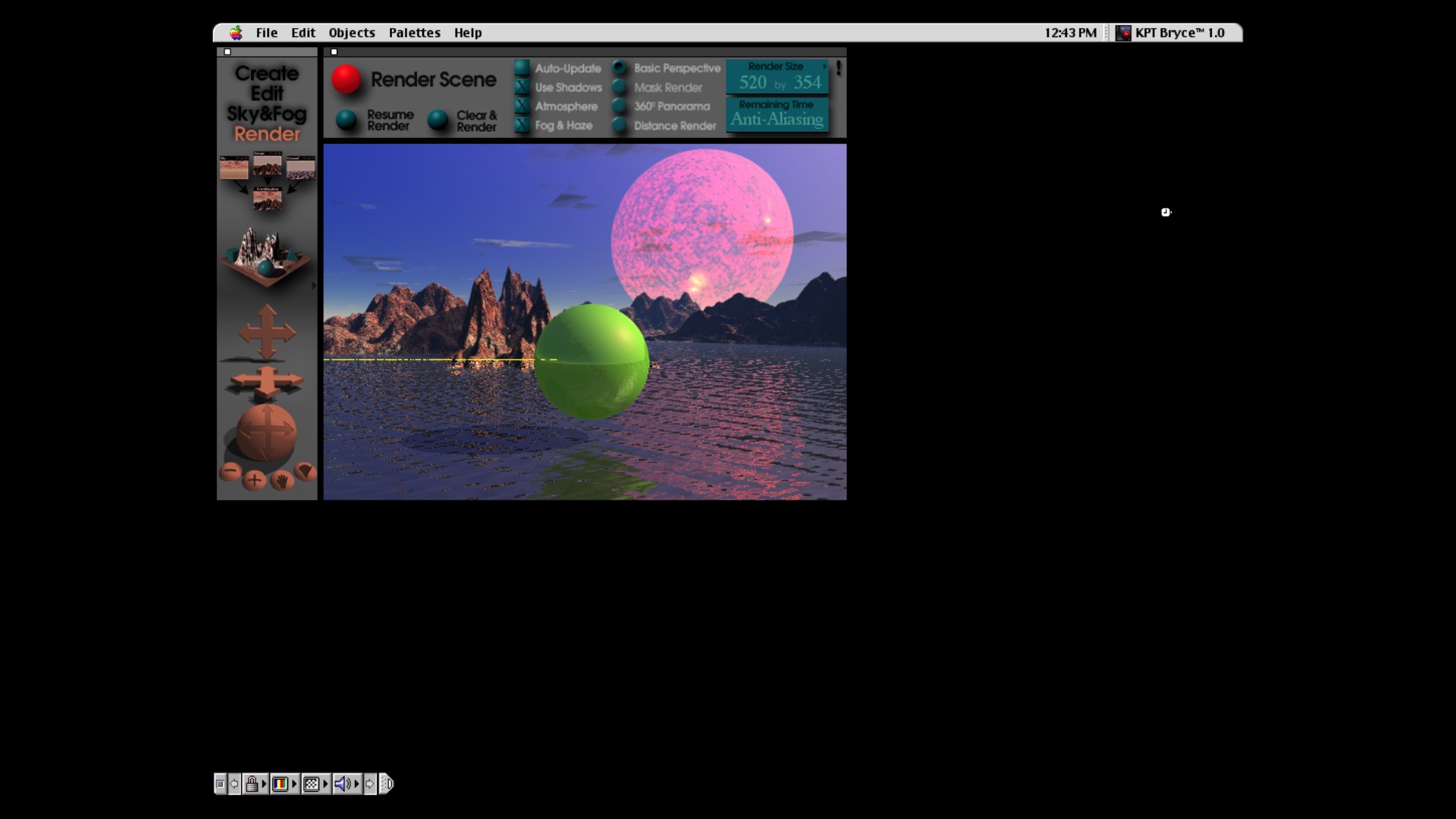
Task: Open the Objects menu
Action: point(351,33)
